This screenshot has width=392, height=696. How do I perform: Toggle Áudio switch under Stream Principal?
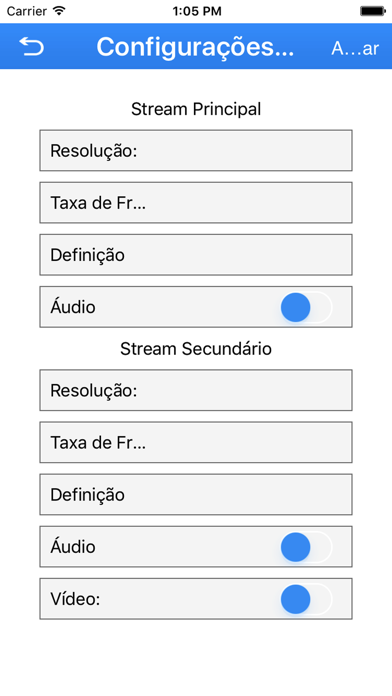[x=306, y=307]
